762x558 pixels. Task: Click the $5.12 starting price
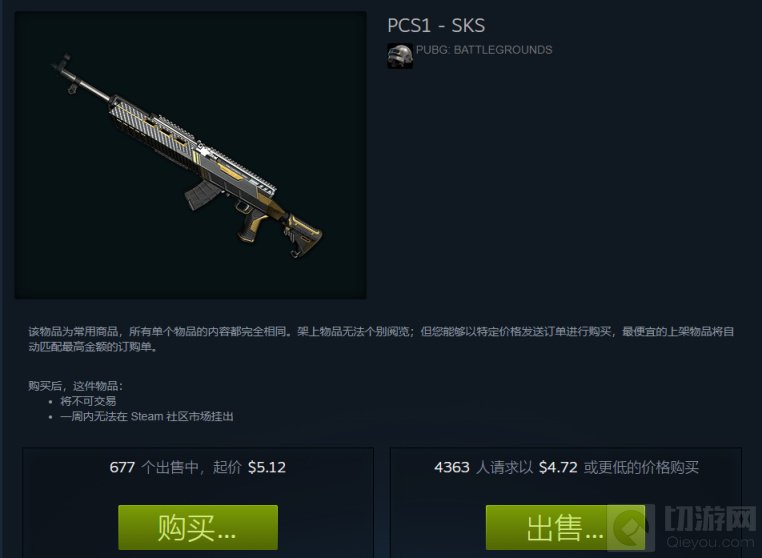click(x=267, y=468)
